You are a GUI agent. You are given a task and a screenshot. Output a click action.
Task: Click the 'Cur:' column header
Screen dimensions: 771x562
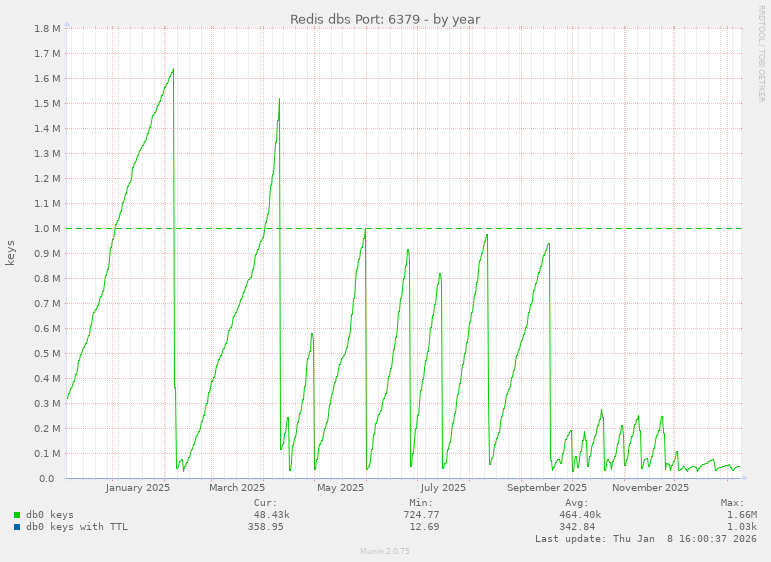266,503
